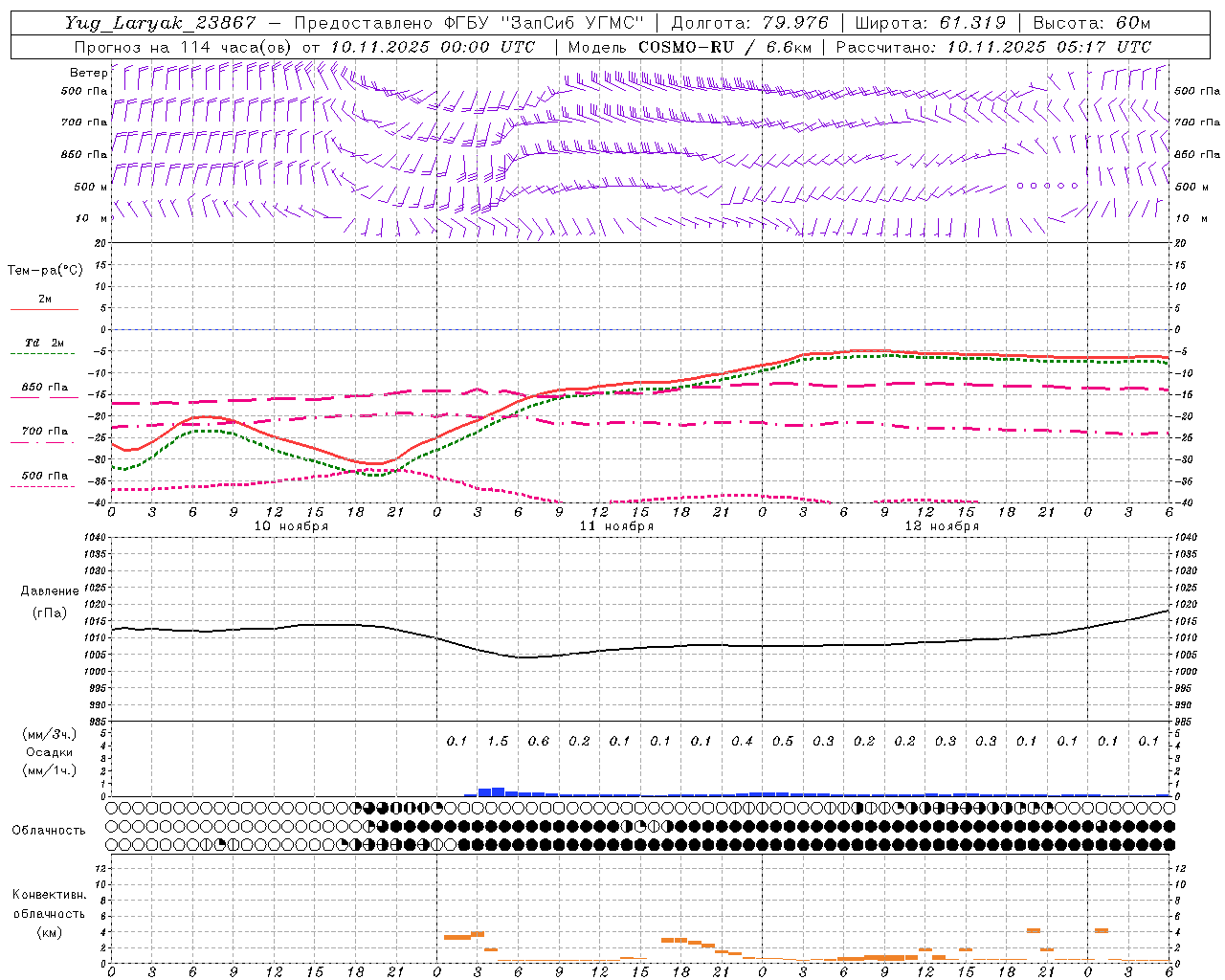Select the longitude value Долгота: 79.976

pos(751,23)
